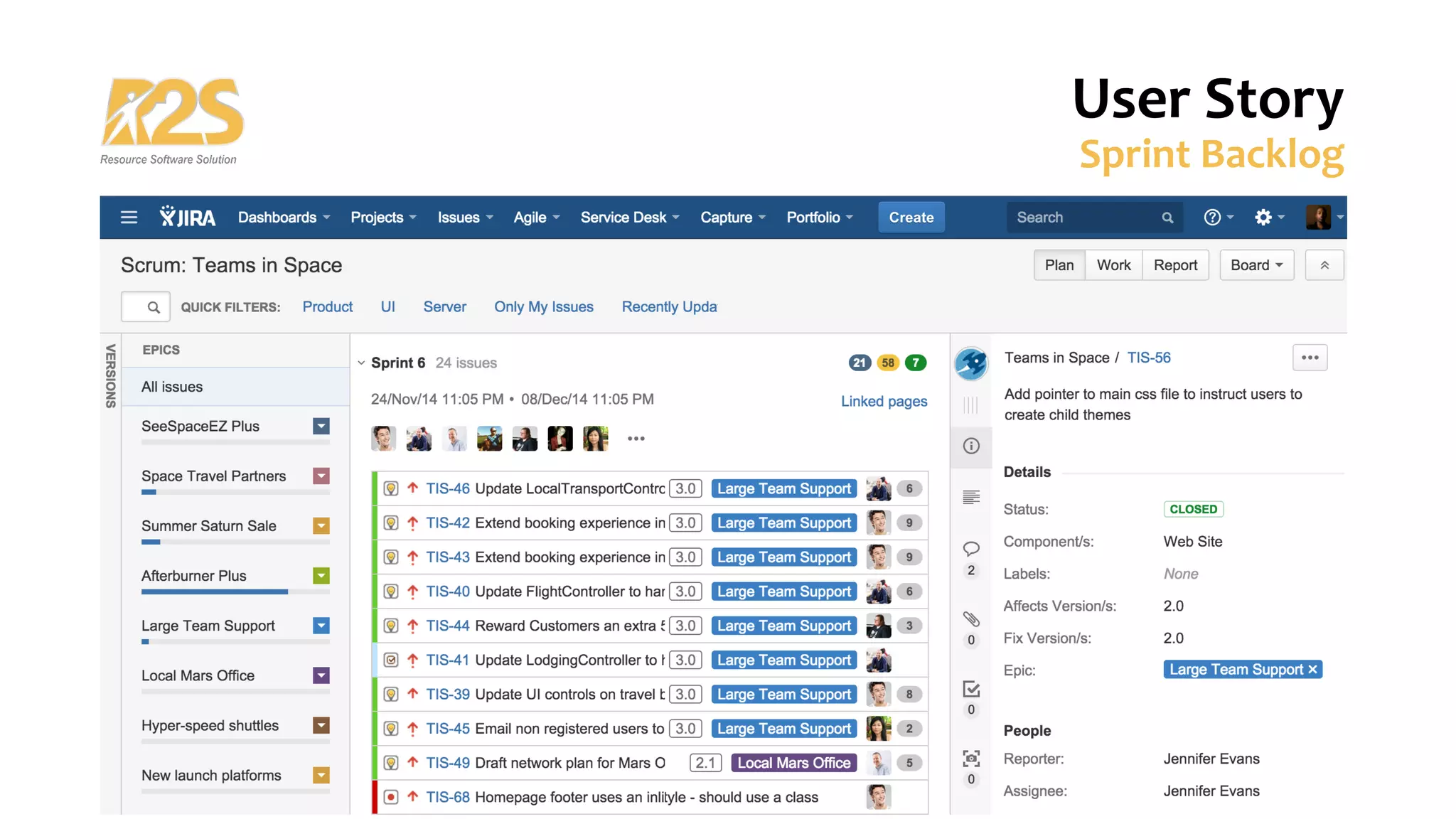The height and width of the screenshot is (819, 1456).
Task: Expand the Space Travel Partners epic arrow
Action: click(321, 476)
